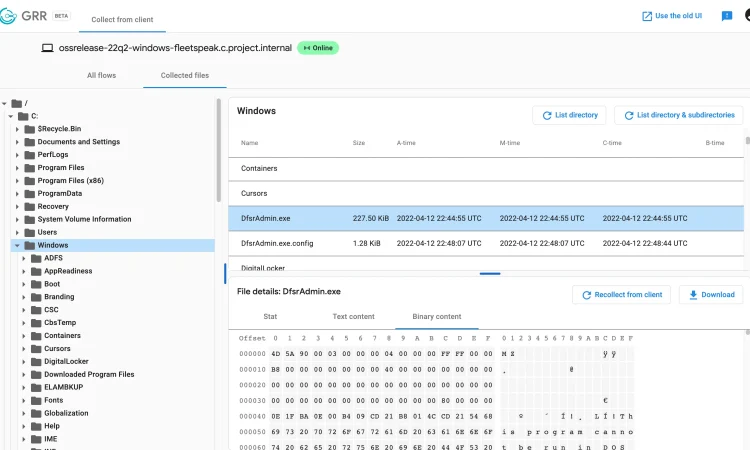
Task: Select the Containers folder in tree
Action: pos(63,336)
